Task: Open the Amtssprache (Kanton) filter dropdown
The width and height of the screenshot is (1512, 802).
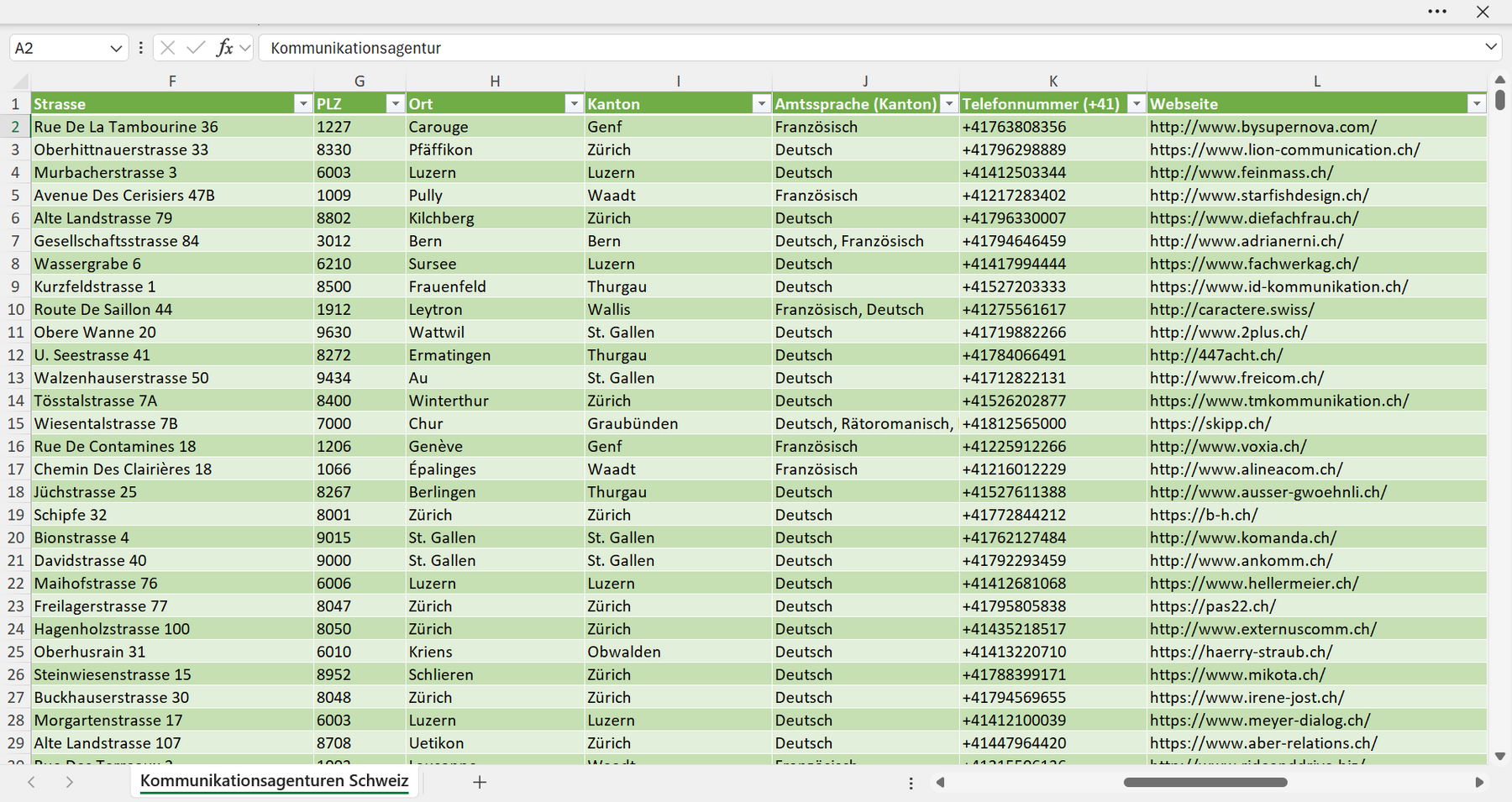Action: [949, 103]
